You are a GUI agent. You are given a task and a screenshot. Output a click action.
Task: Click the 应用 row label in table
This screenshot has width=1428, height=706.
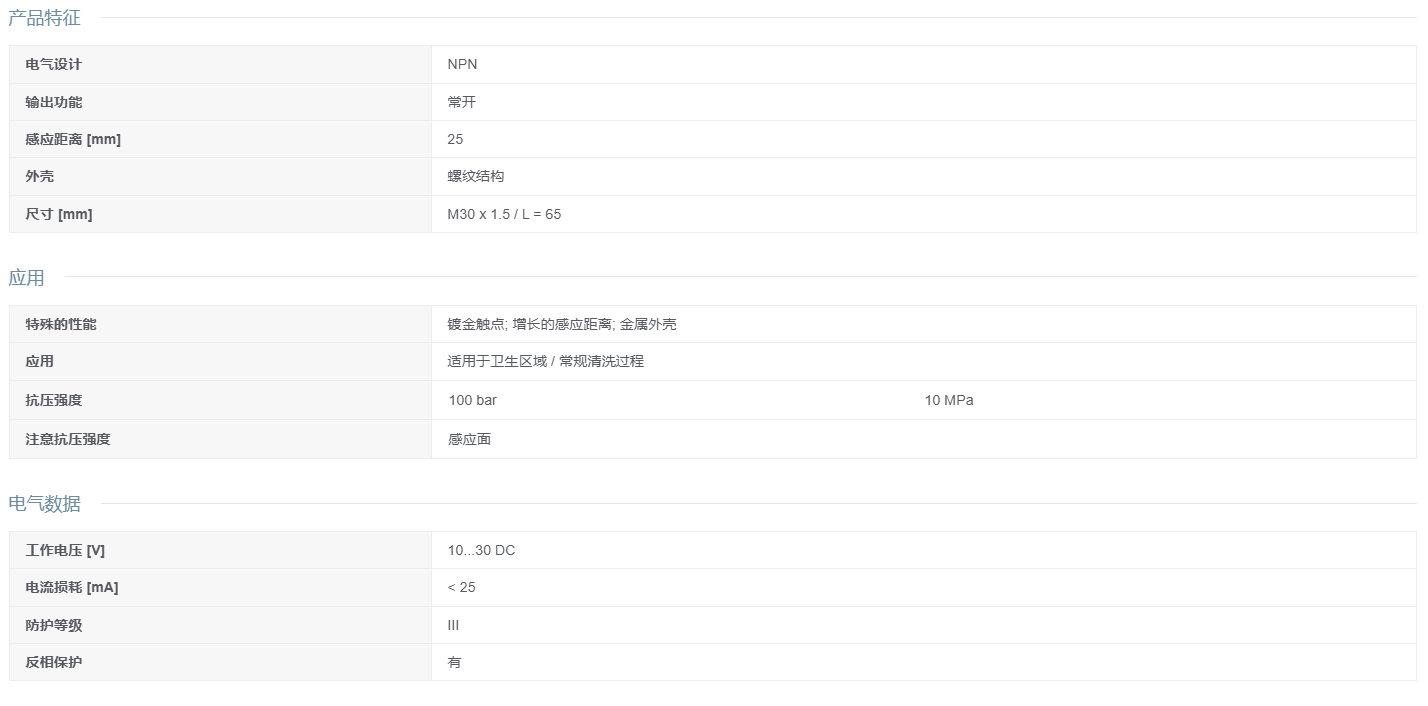39,361
